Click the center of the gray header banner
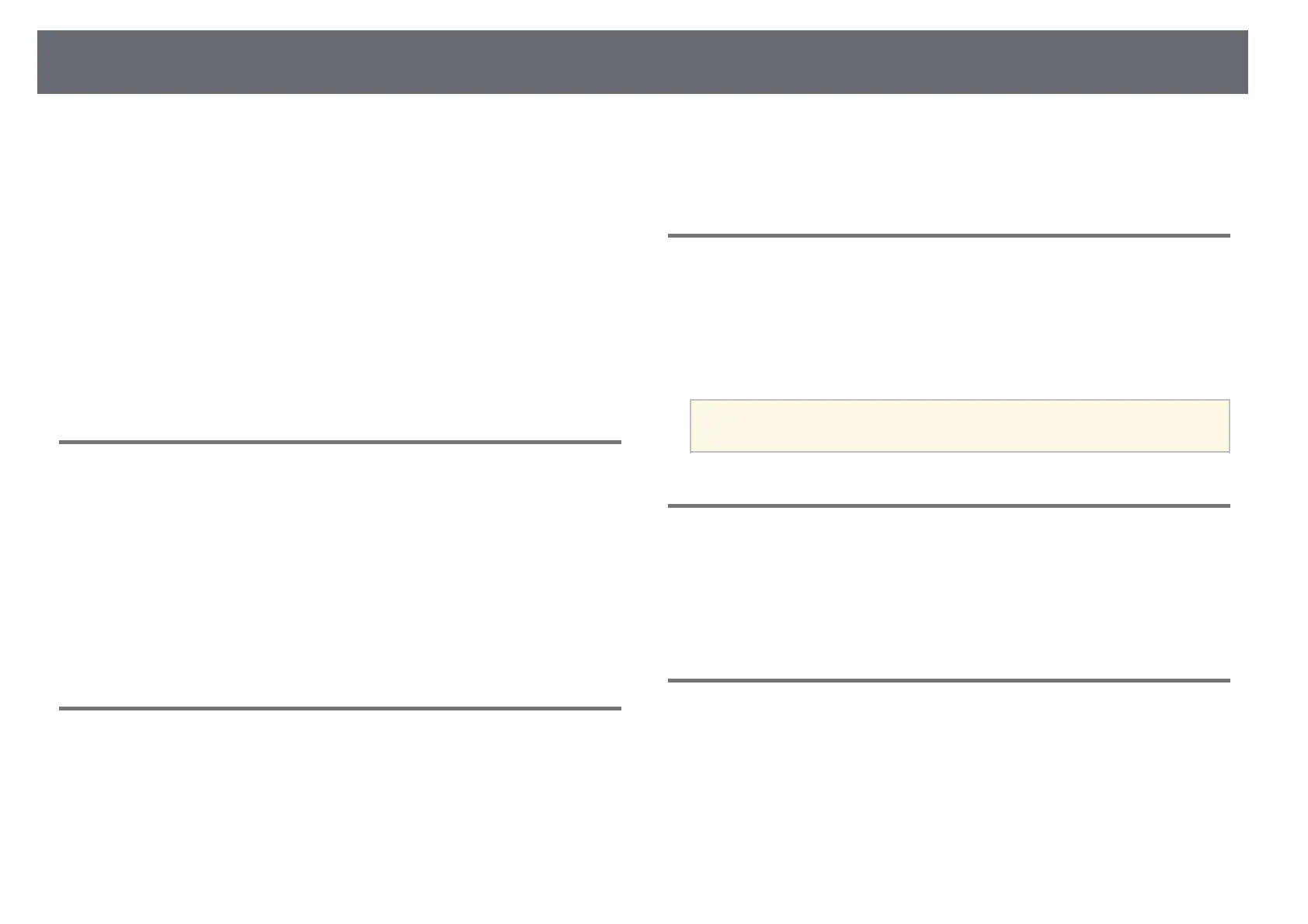Viewport: 1308px width, 924px height. 642,62
